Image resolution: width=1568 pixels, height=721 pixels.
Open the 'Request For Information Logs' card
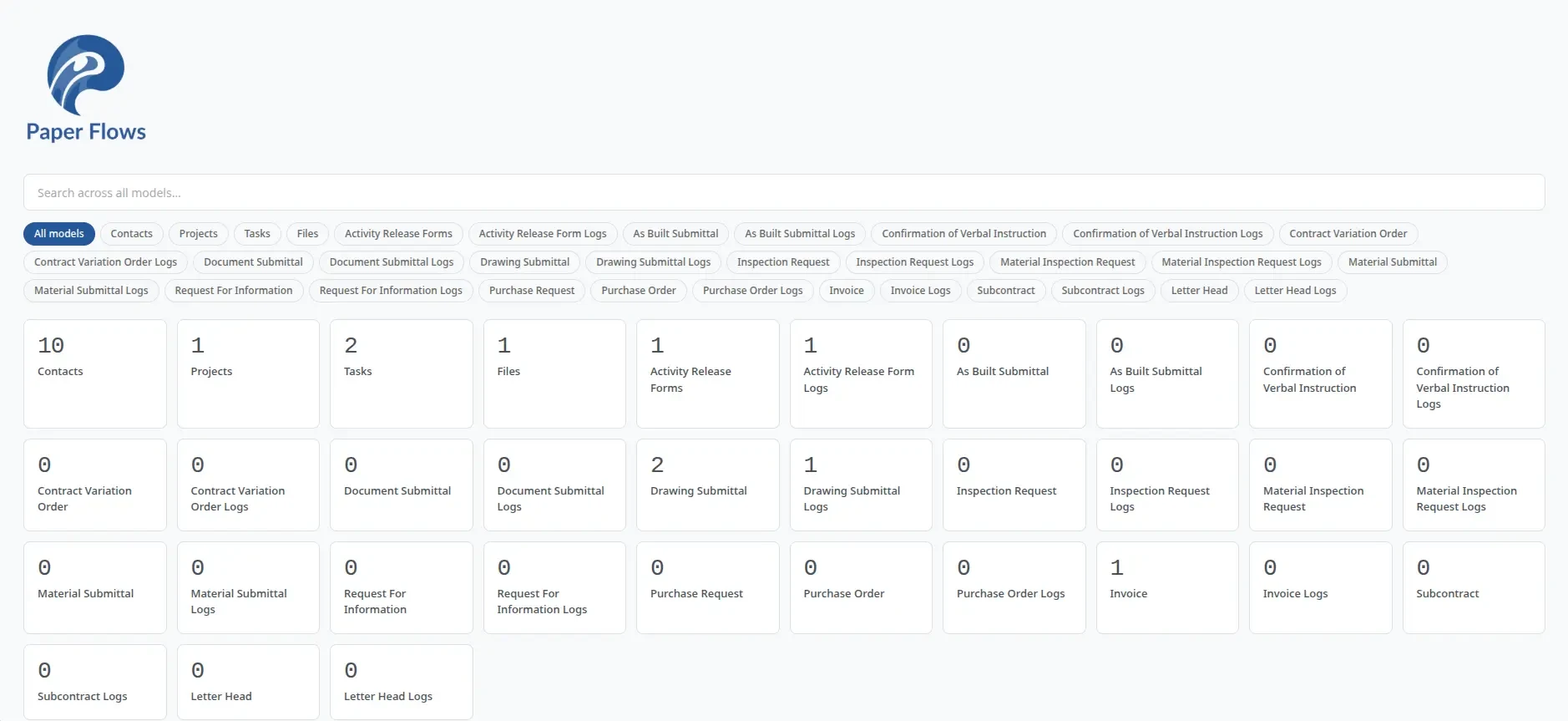[554, 587]
